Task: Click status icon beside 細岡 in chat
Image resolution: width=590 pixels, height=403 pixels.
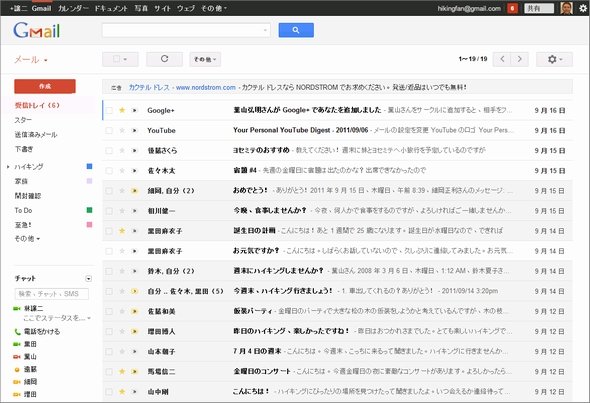Action: click(17, 382)
